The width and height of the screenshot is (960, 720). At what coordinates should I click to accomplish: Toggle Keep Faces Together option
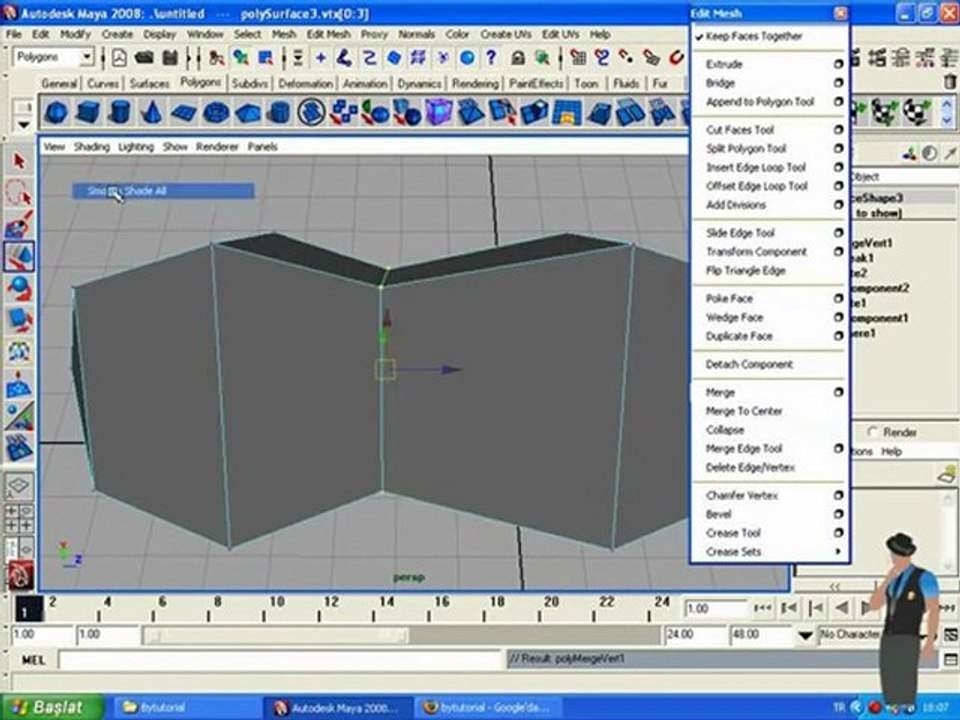click(x=753, y=36)
